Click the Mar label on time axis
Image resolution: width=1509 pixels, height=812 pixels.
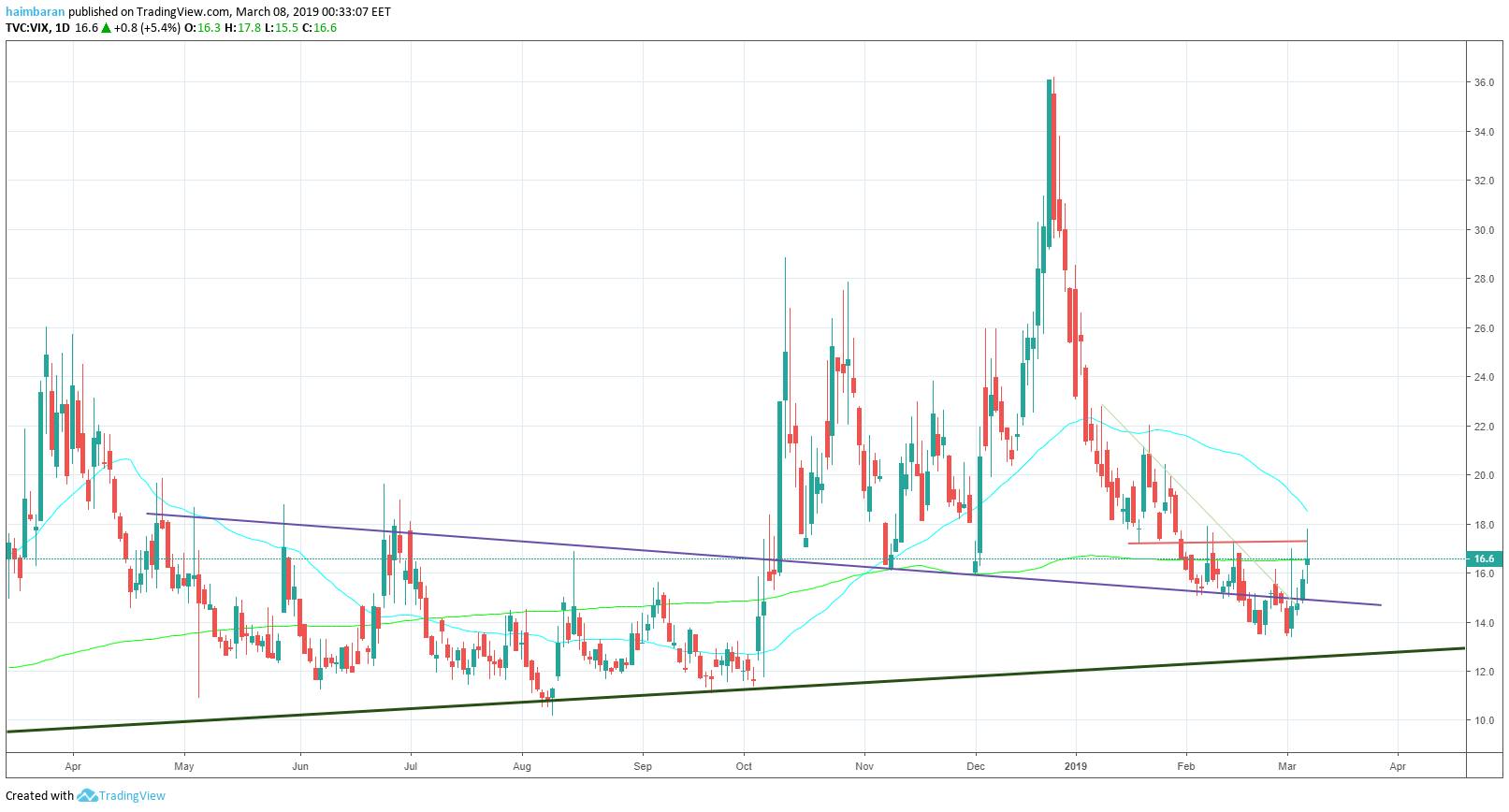tap(1288, 765)
